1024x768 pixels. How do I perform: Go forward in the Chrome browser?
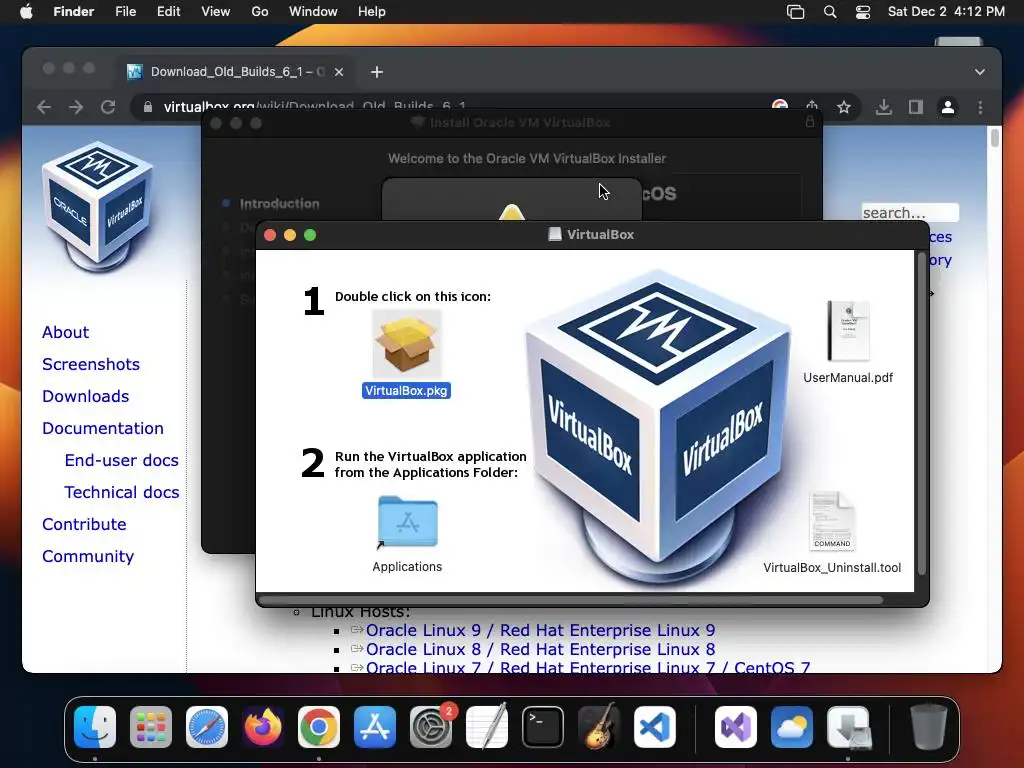click(76, 107)
